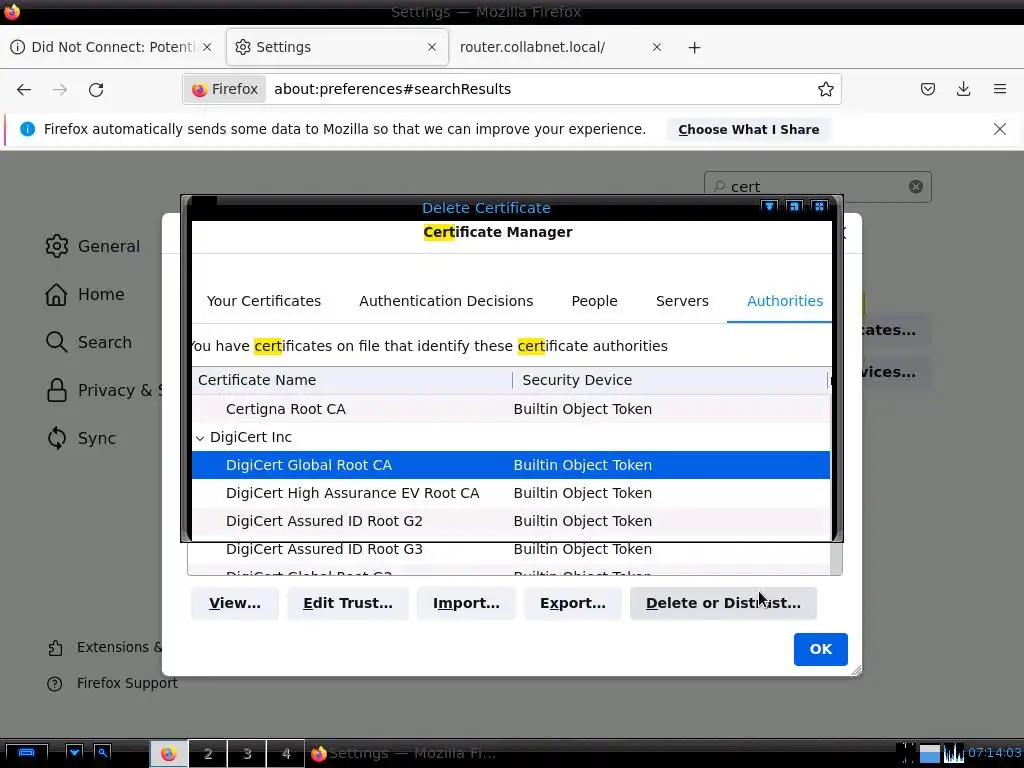Click the Edit Trust... button
The width and height of the screenshot is (1024, 768).
347,603
